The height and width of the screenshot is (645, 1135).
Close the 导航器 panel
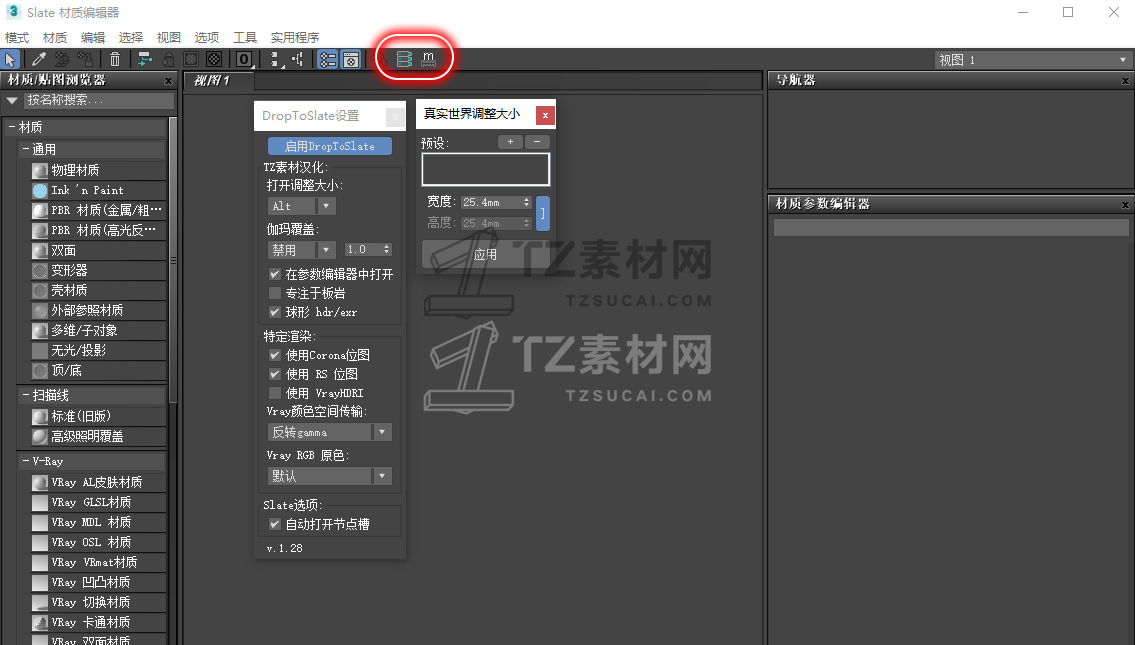[1125, 81]
